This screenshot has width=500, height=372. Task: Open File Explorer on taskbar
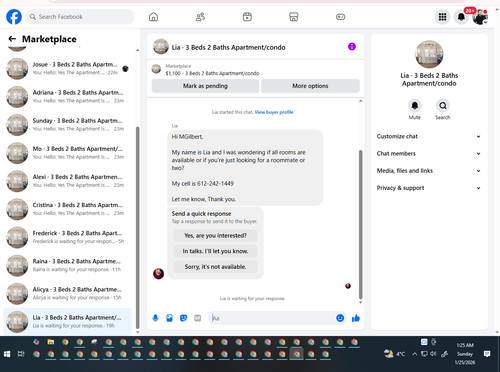tap(51, 342)
